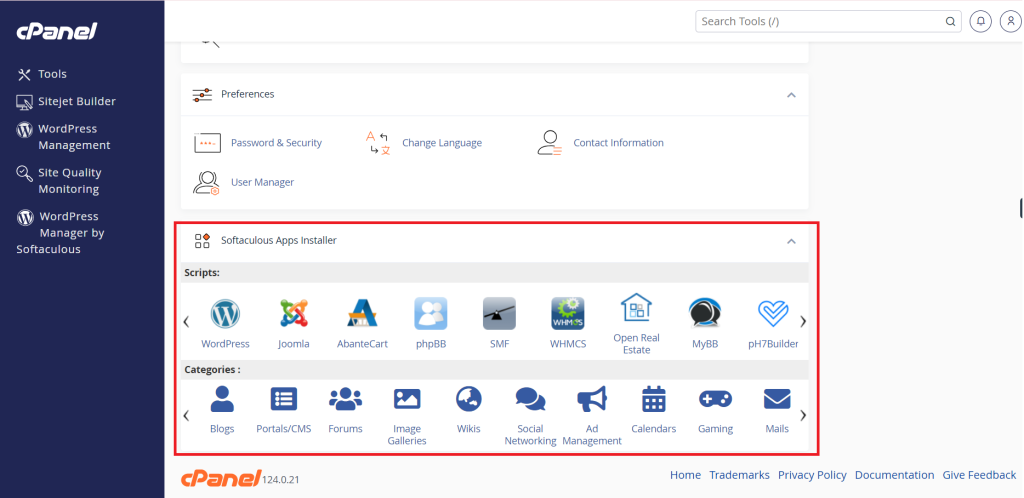Open the WHMCS script icon

[568, 314]
